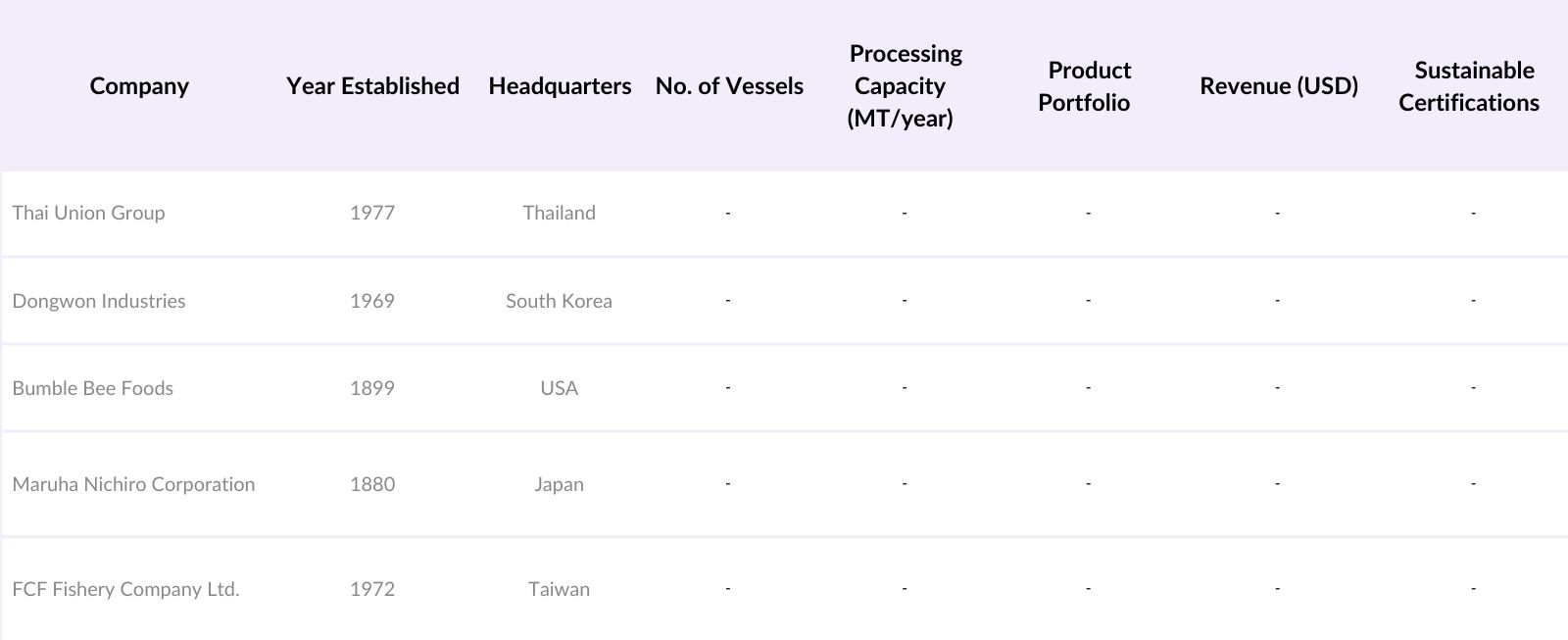1568x640 pixels.
Task: Click the Company column header
Action: (x=139, y=86)
